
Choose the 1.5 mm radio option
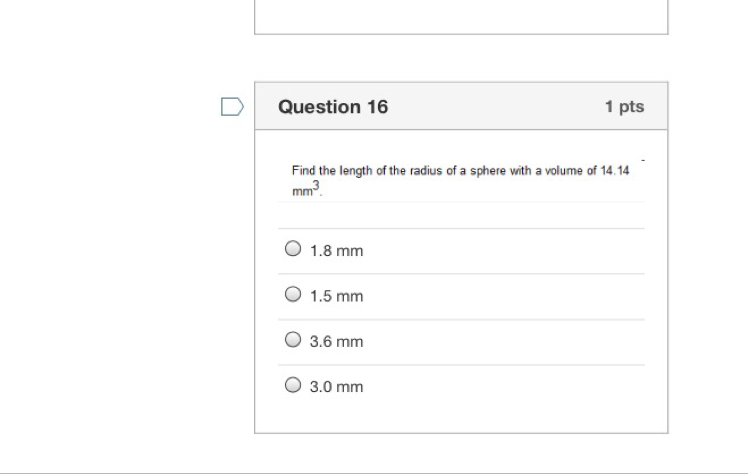(293, 295)
